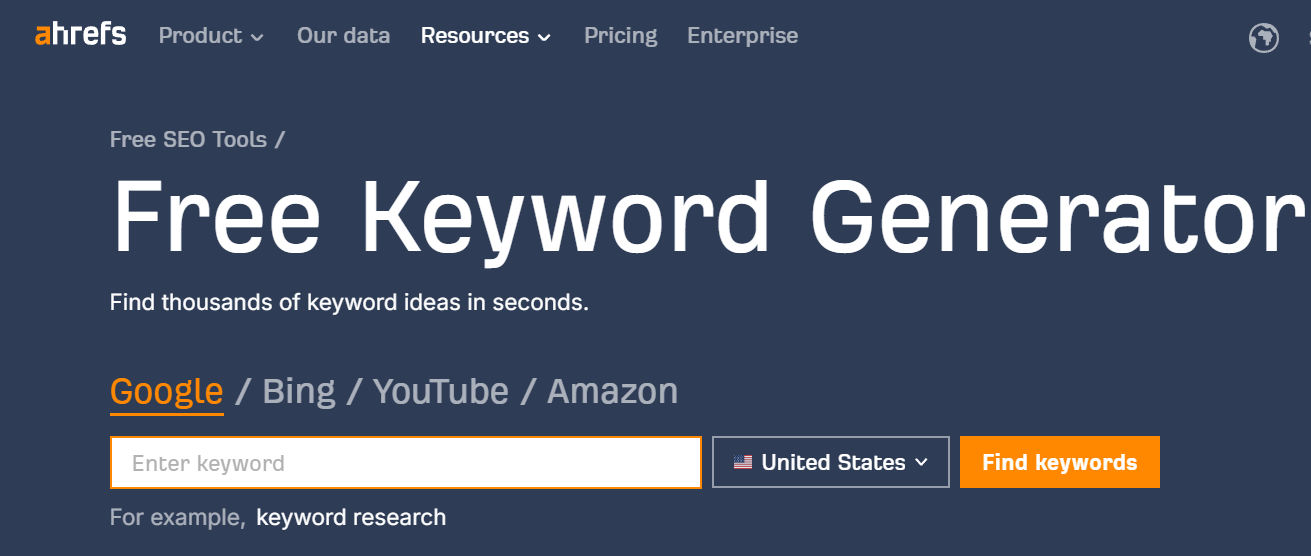Select the Google search engine tab
This screenshot has height=556, width=1311.
point(166,391)
